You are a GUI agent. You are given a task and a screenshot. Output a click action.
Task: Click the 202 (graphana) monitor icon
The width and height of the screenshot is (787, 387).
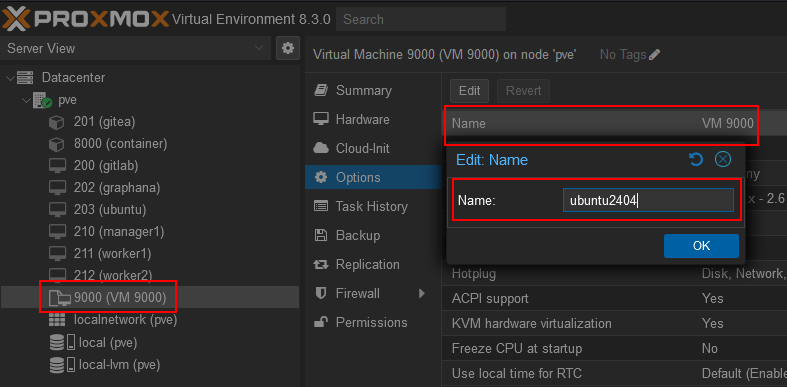coord(57,188)
